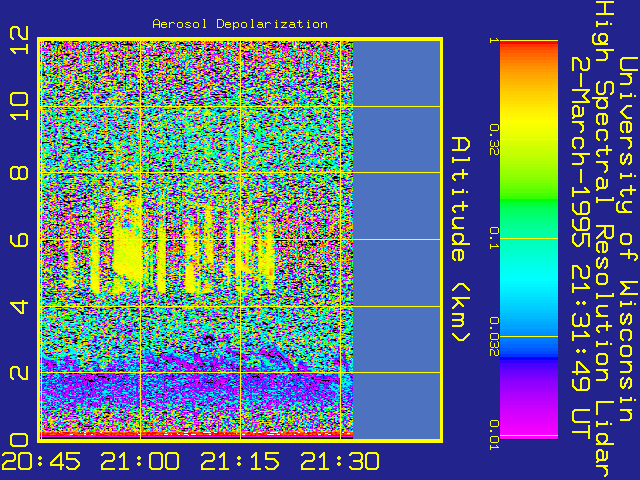The width and height of the screenshot is (640, 480).
Task: Click the 2 km altitude axis label
Action: point(19,373)
